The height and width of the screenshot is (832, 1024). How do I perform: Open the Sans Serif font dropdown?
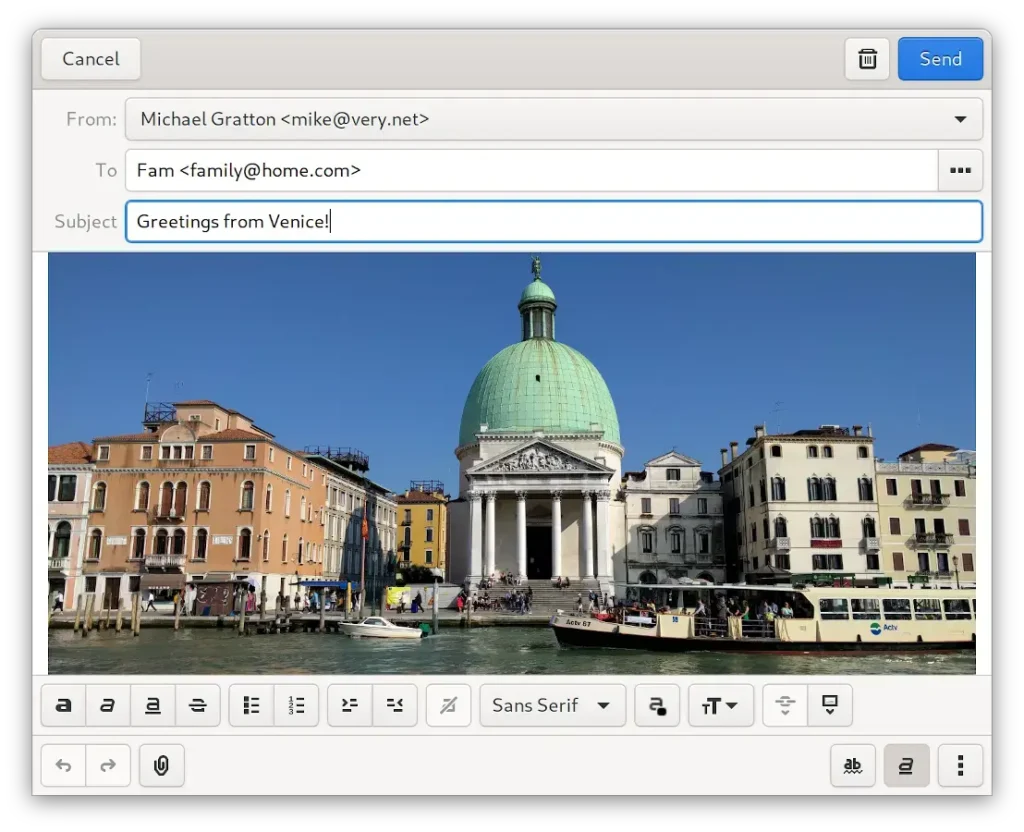[552, 705]
